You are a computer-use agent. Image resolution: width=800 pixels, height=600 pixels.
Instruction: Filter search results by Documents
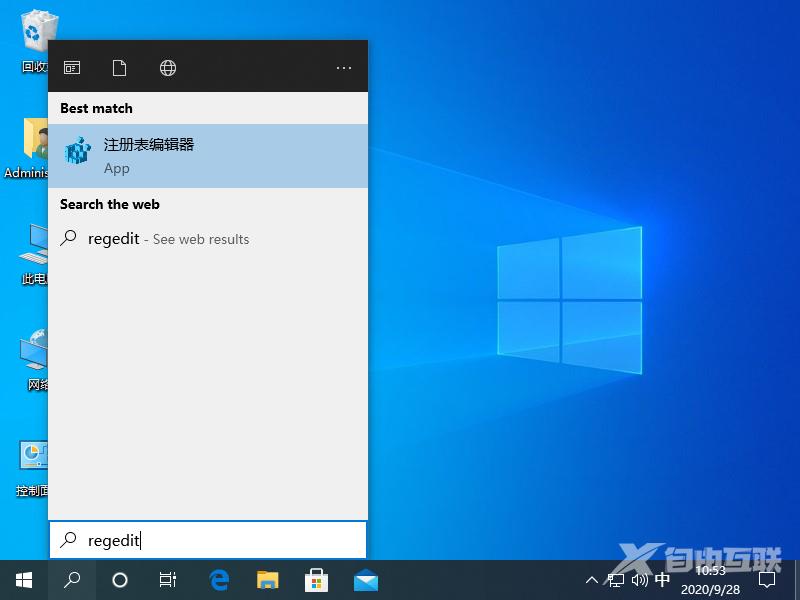120,68
